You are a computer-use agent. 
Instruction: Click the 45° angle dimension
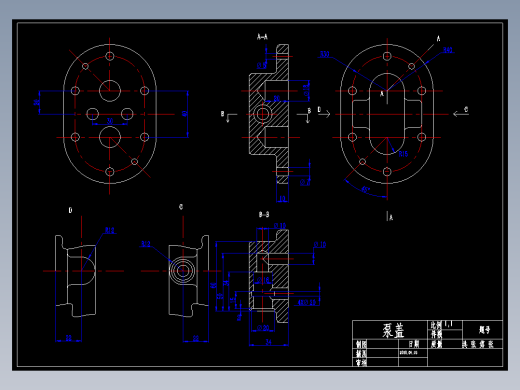pos(366,189)
